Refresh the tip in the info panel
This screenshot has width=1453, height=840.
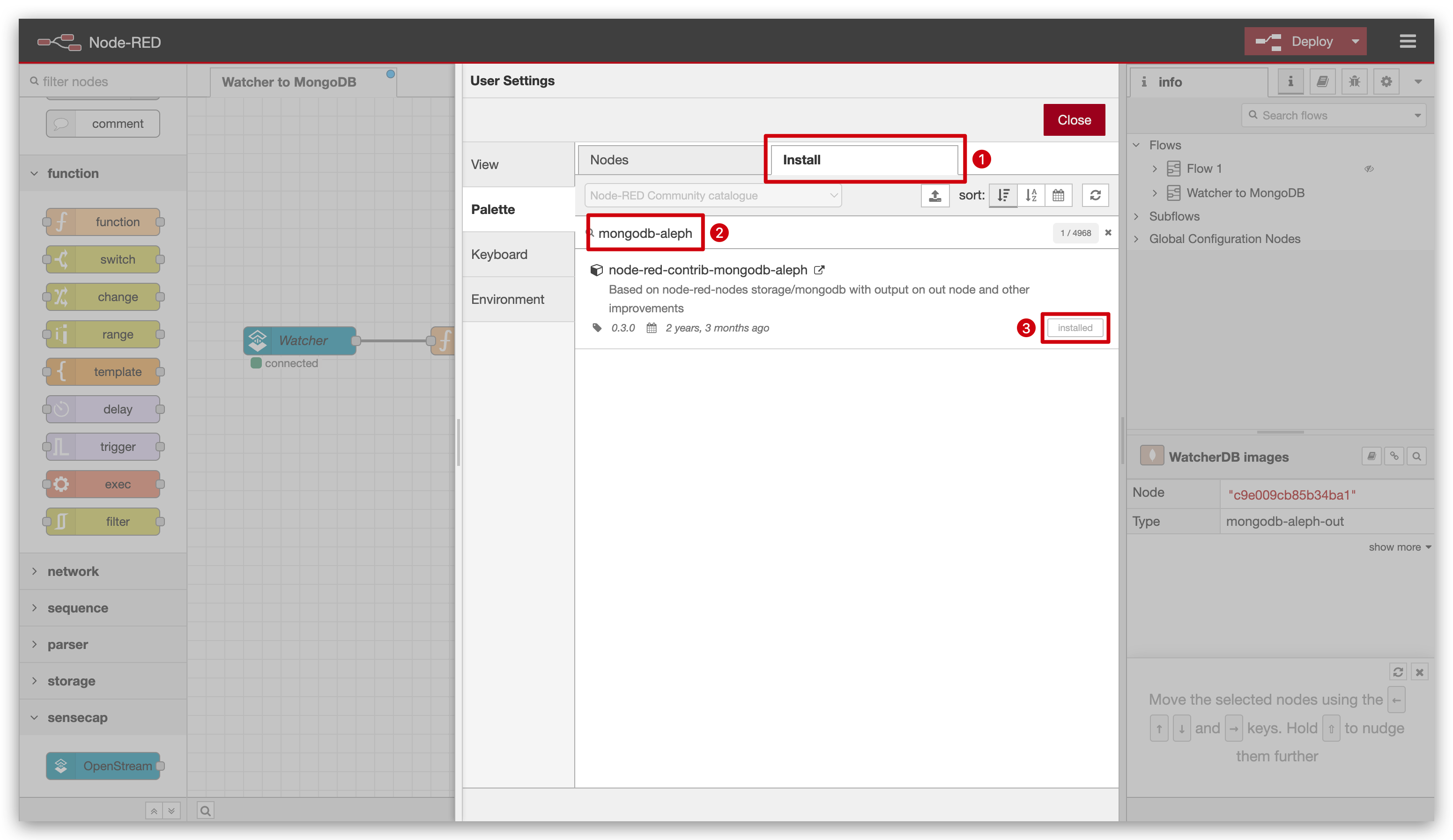1398,672
